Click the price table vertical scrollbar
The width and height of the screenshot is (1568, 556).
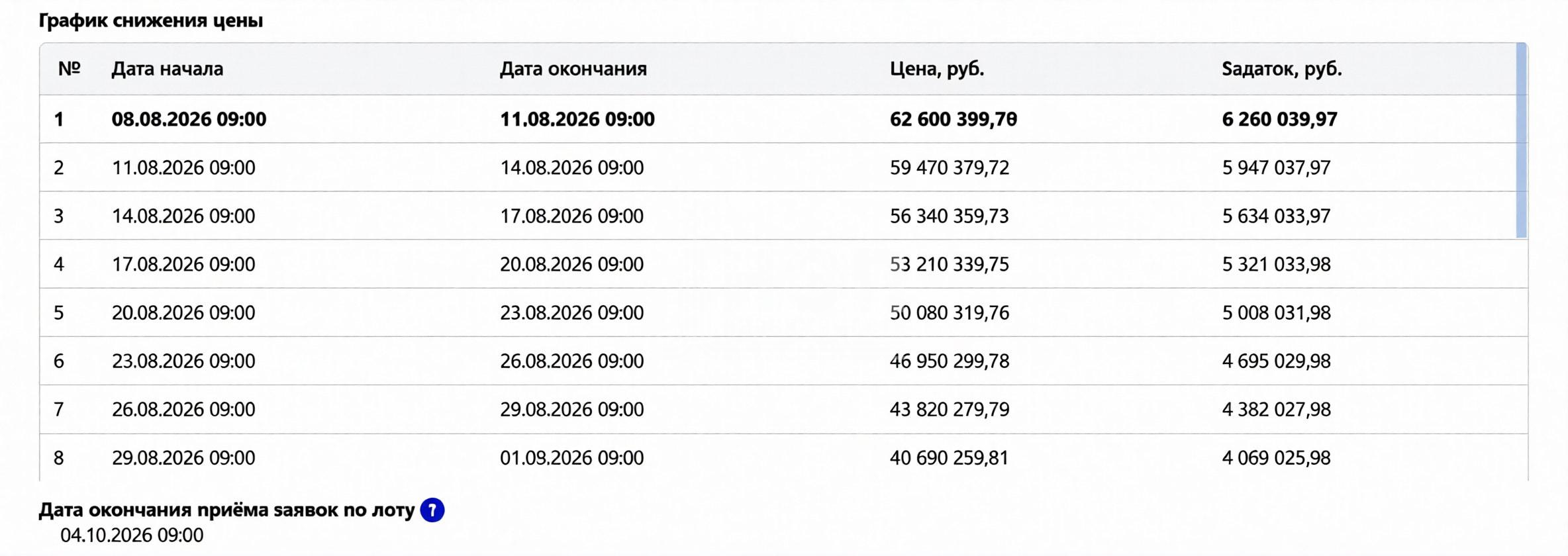pyautogui.click(x=1522, y=140)
